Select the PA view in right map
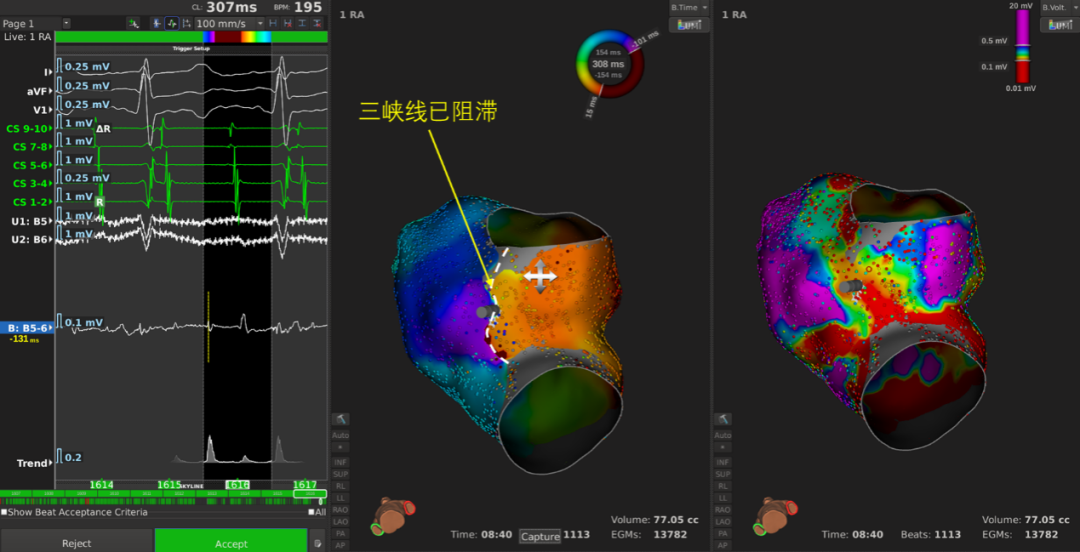 pos(722,533)
